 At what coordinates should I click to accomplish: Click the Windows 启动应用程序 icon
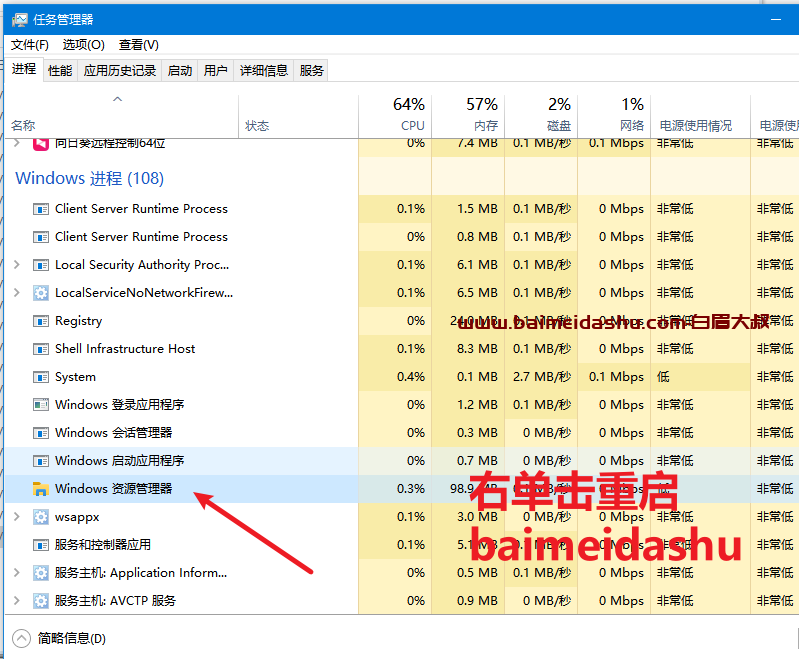pyautogui.click(x=41, y=461)
